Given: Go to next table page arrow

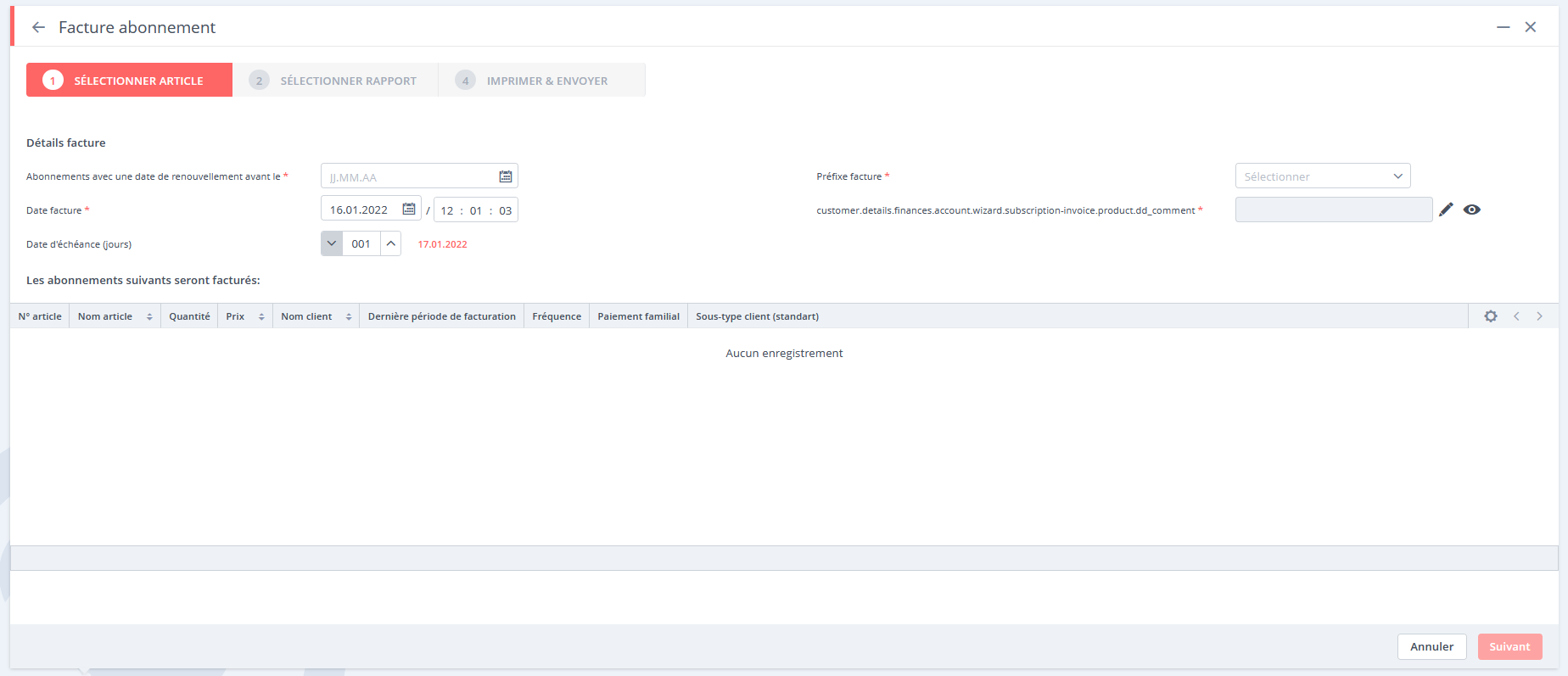Looking at the screenshot, I should pyautogui.click(x=1539, y=316).
